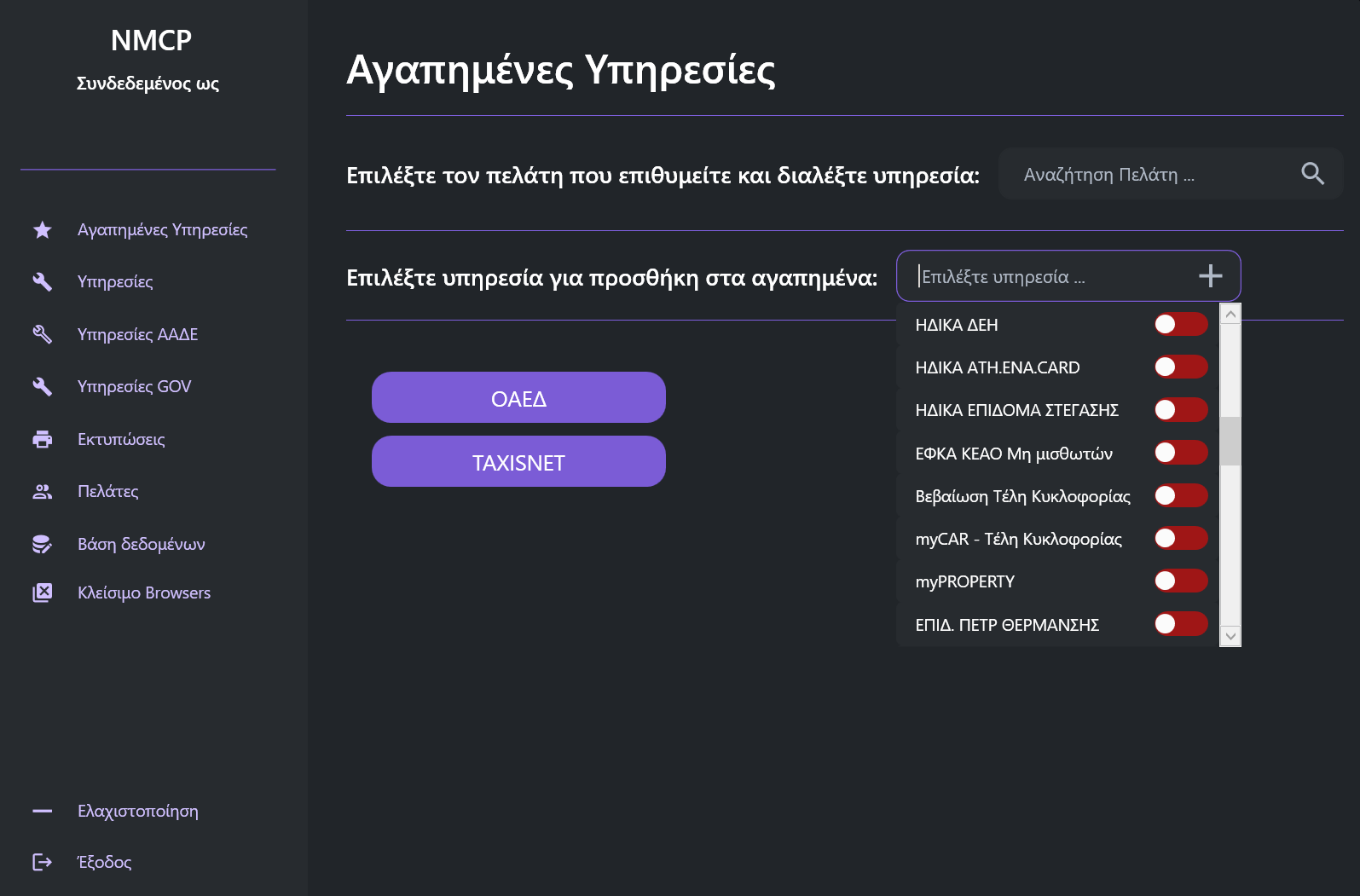Click the Έξοδος logout icon
Viewport: 1360px width, 896px height.
[43, 862]
